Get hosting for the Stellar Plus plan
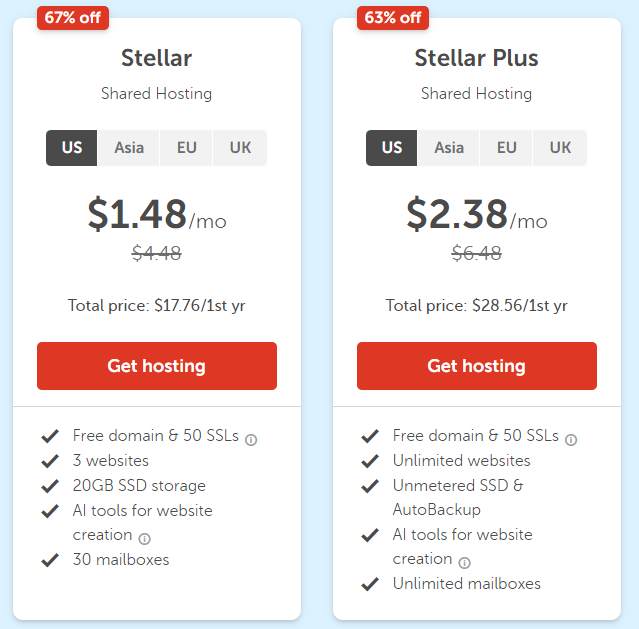 [477, 366]
